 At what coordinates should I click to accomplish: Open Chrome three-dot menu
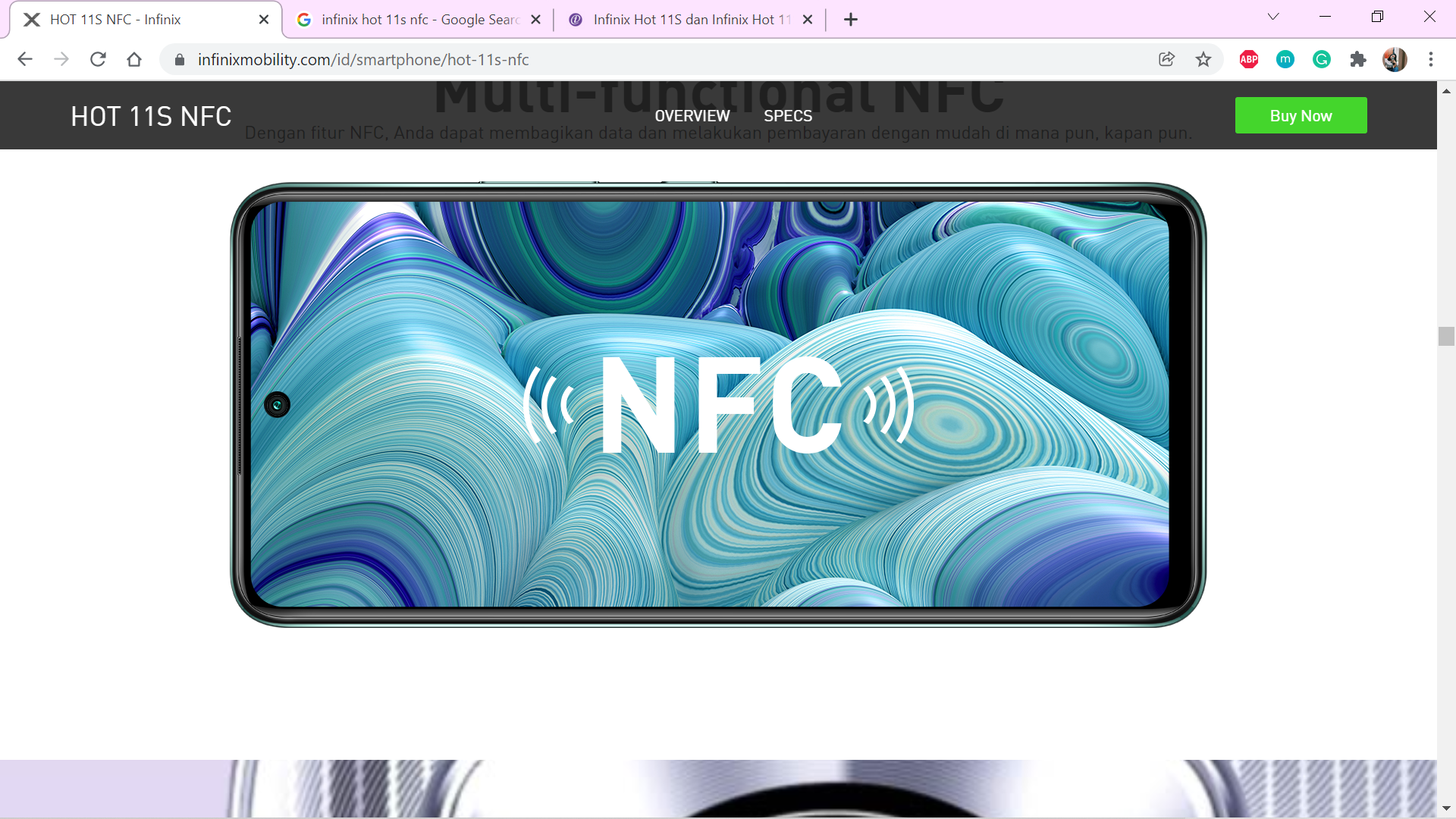click(x=1431, y=59)
